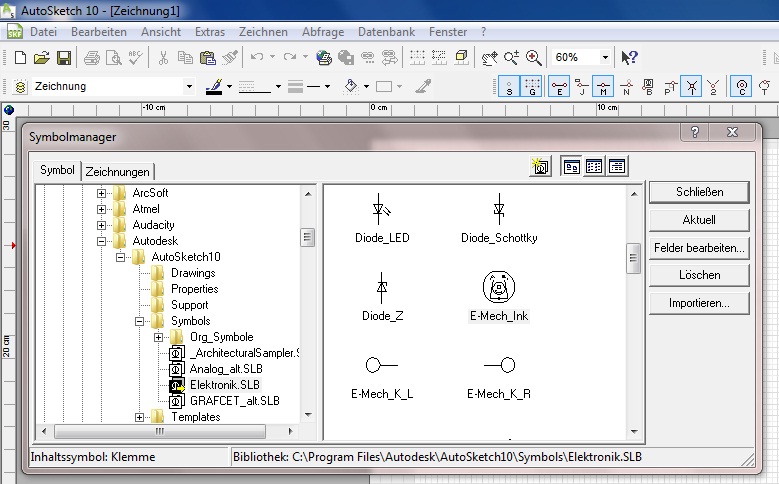Cut selection with scissors icon

coord(163,58)
